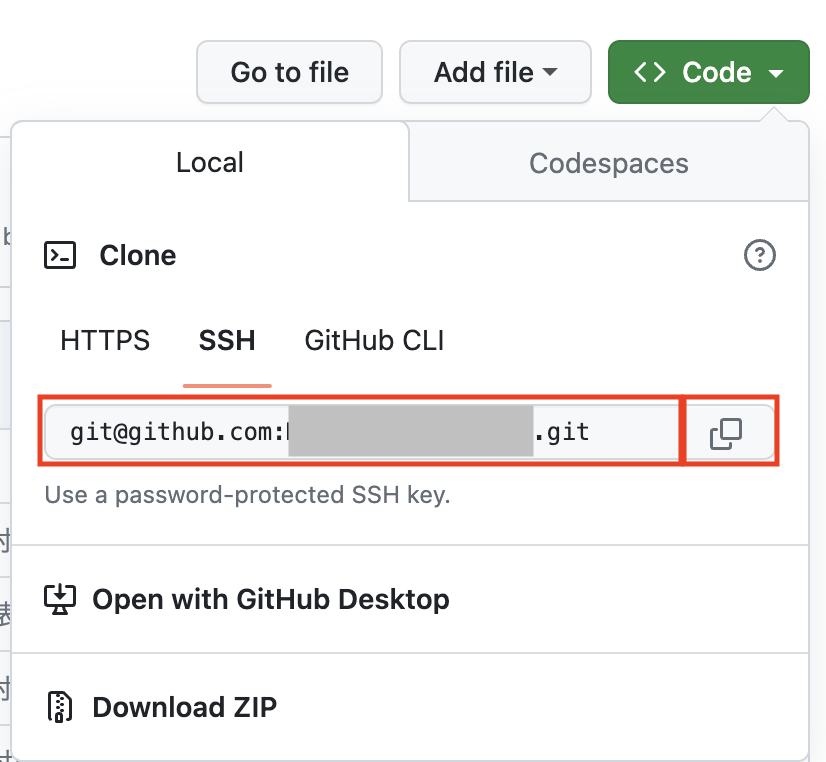Collapse the green Code dropdown caret

[x=776, y=73]
